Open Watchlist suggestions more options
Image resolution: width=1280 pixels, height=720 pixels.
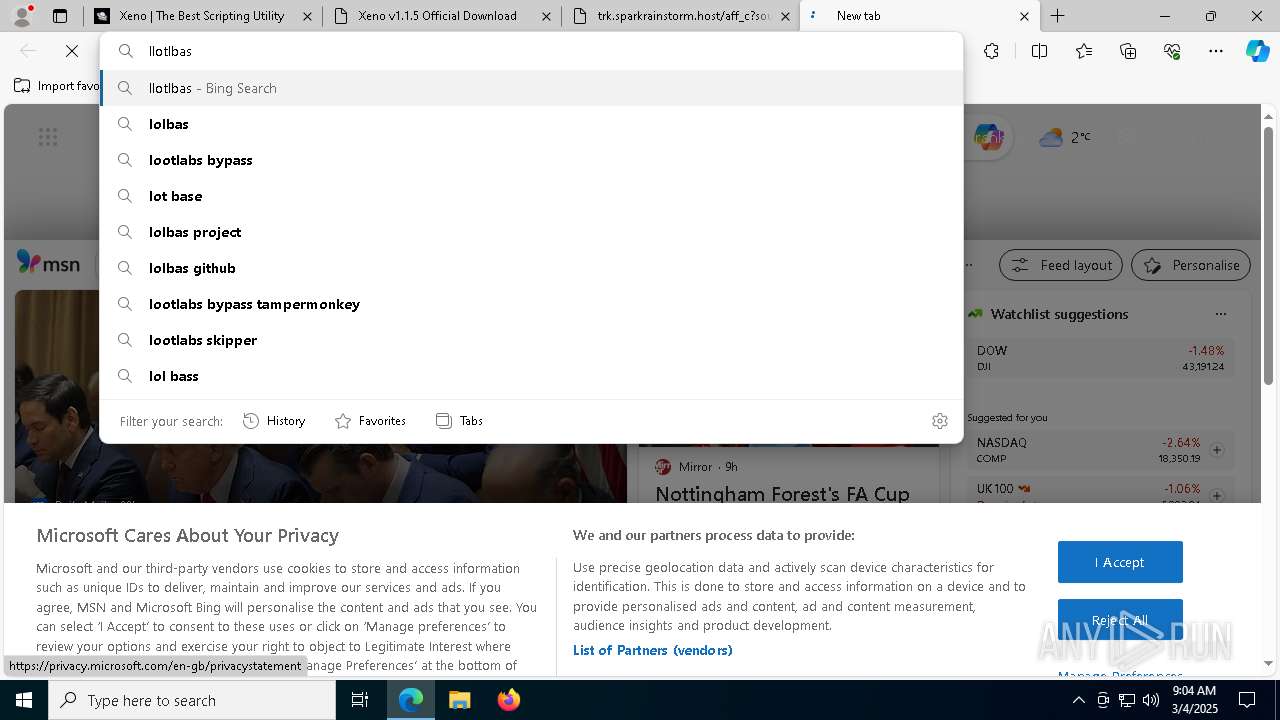(1220, 314)
